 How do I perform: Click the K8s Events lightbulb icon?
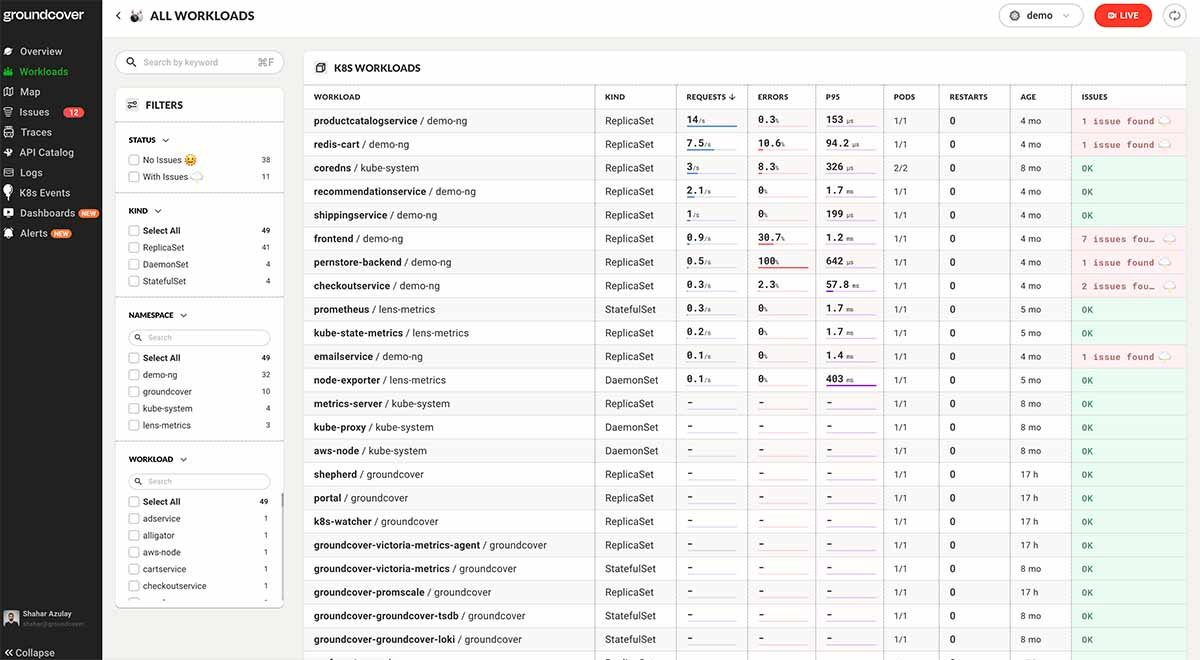(x=9, y=192)
